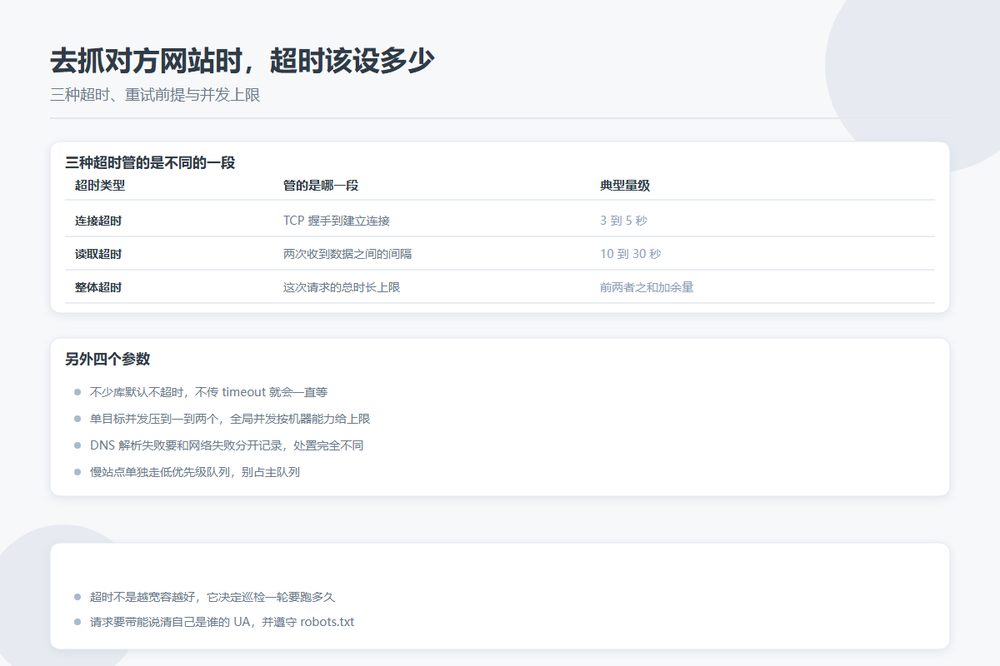1000x666 pixels.
Task: Click the heading 另外四个参数
Action: coord(107,359)
